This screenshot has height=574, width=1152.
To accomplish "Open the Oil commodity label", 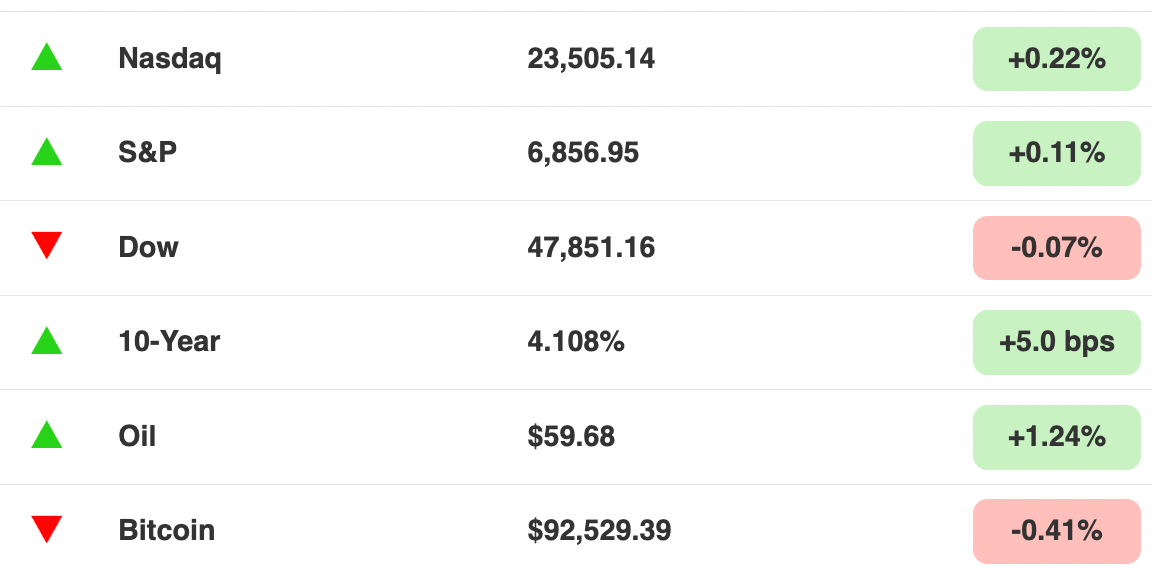I will point(137,436).
